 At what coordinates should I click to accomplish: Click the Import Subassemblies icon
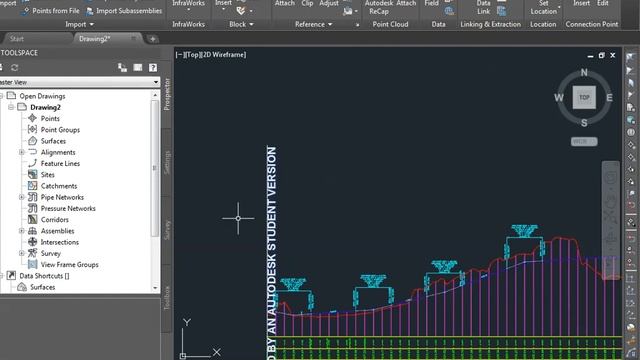click(89, 11)
